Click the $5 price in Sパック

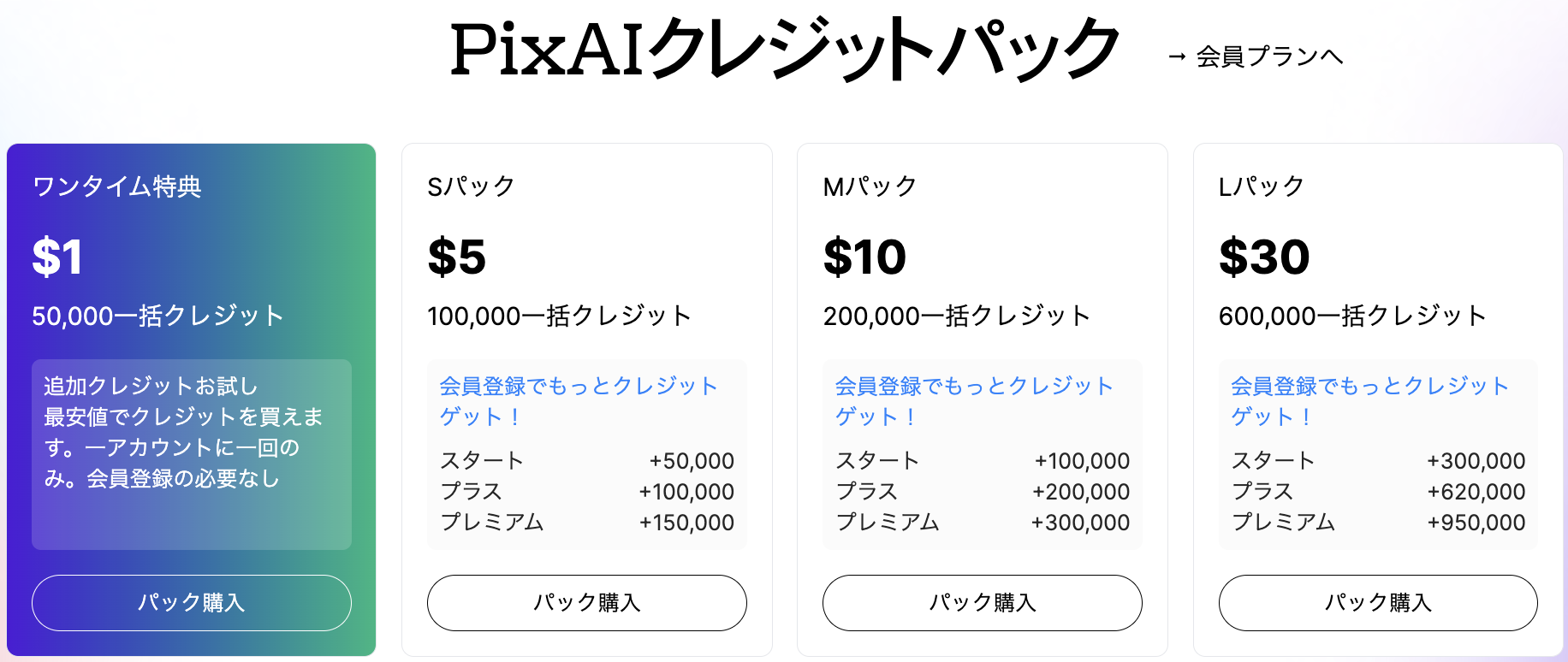click(x=457, y=257)
